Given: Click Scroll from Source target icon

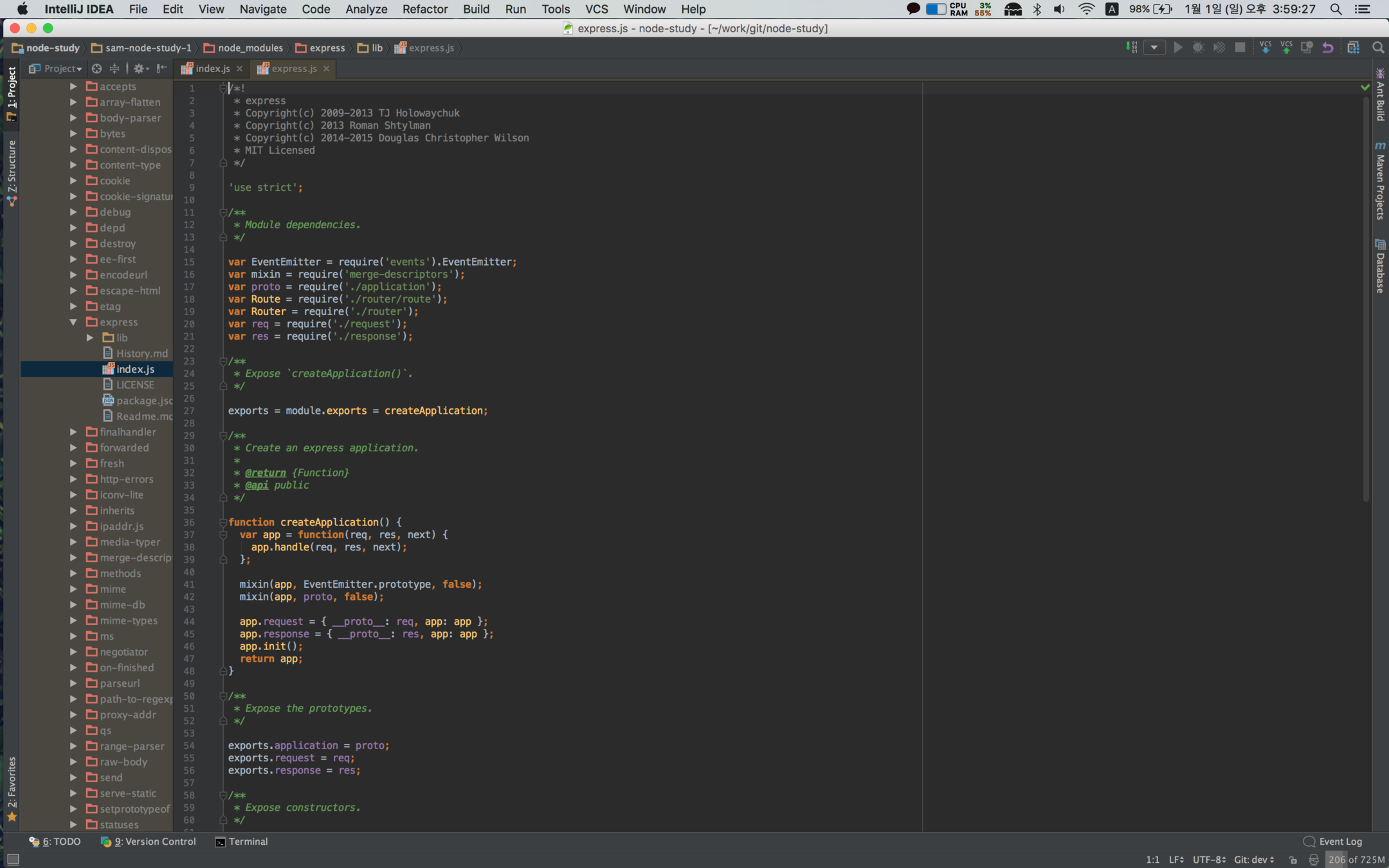Looking at the screenshot, I should pyautogui.click(x=96, y=68).
